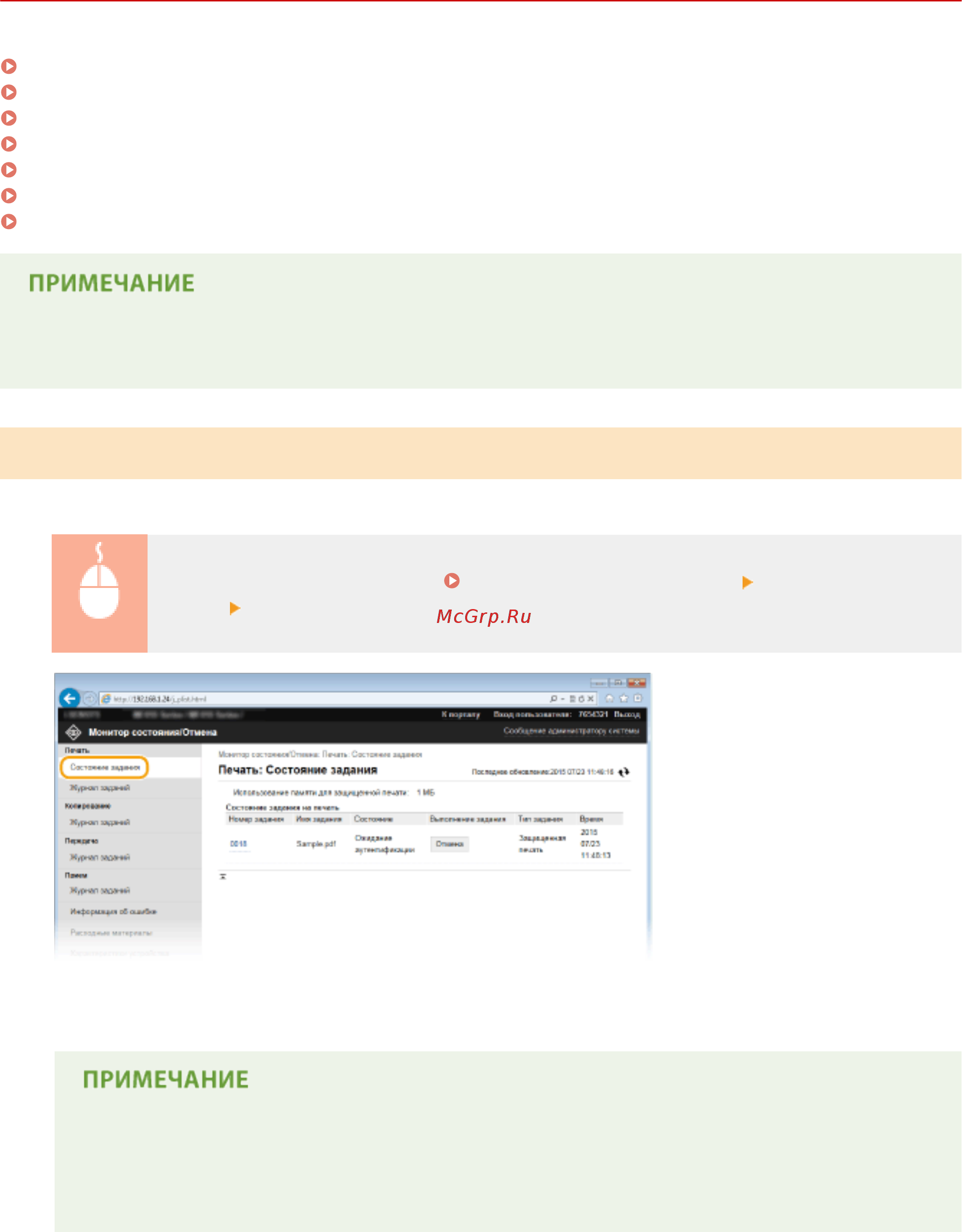962x1232 pixels.
Task: Open job number 0018 link
Action: point(239,844)
